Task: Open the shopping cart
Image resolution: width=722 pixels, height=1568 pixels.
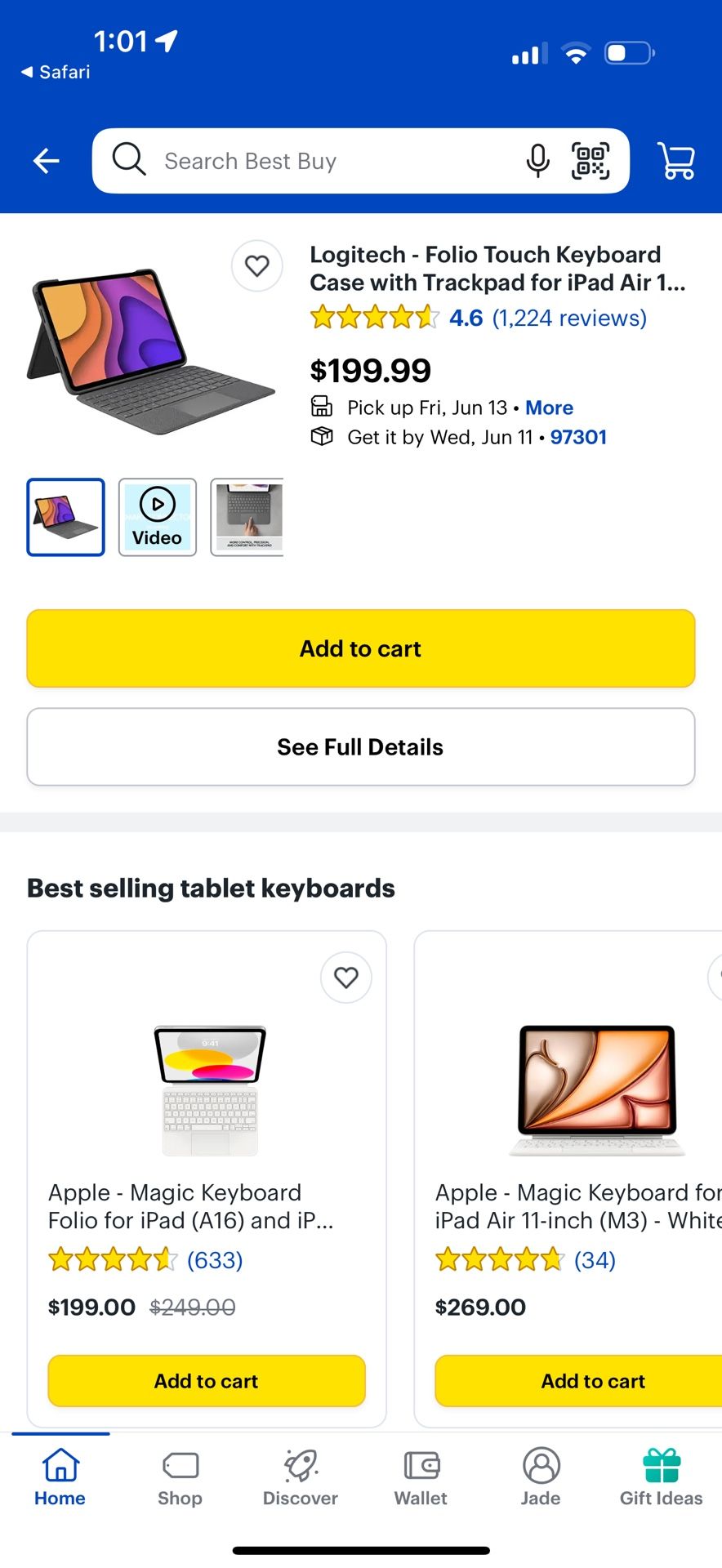Action: coord(676,161)
